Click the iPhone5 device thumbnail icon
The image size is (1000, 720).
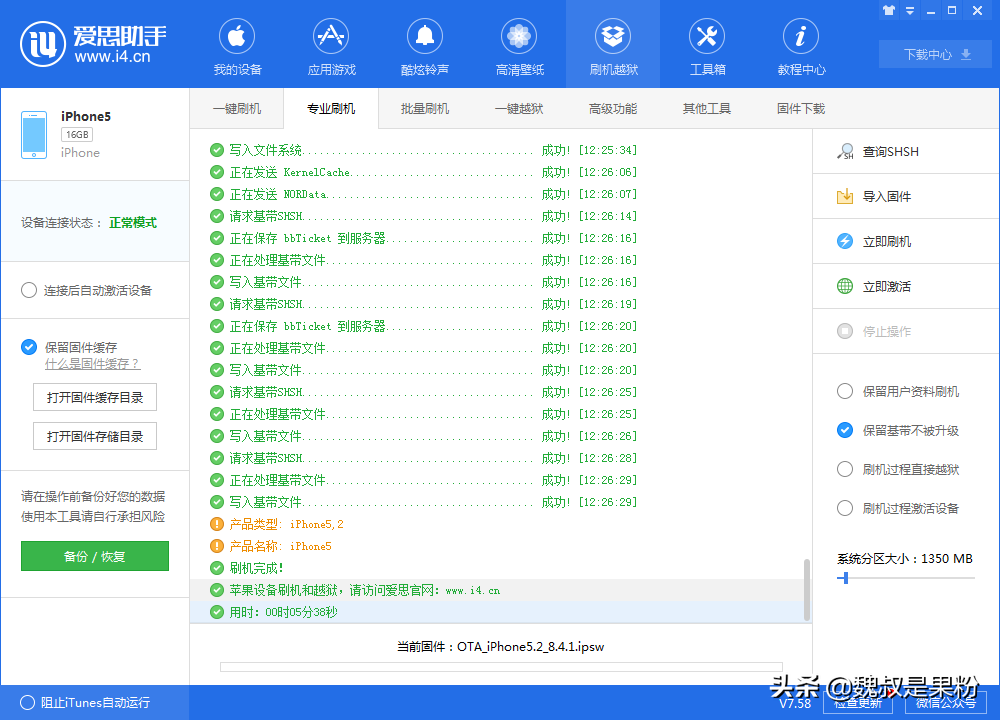34,135
